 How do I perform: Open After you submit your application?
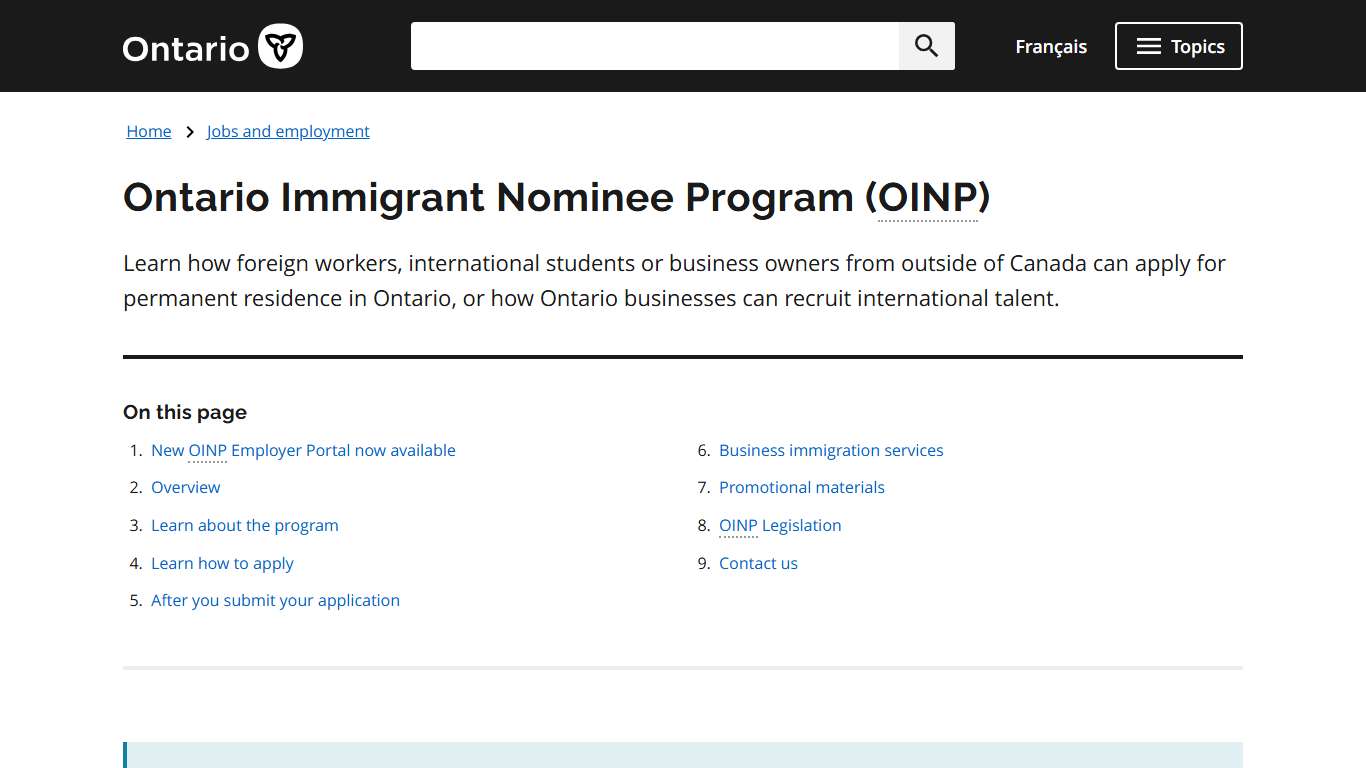[x=275, y=600]
